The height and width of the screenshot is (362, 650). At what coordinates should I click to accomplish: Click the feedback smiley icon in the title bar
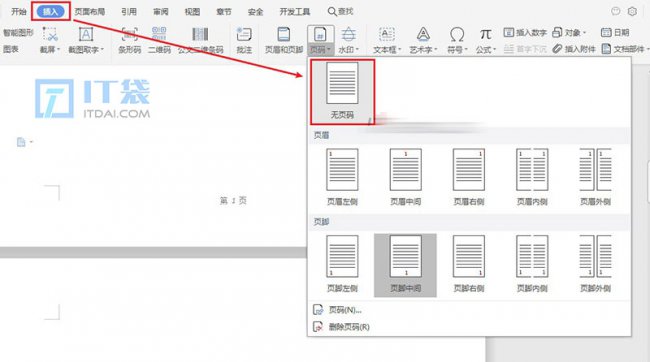616,12
